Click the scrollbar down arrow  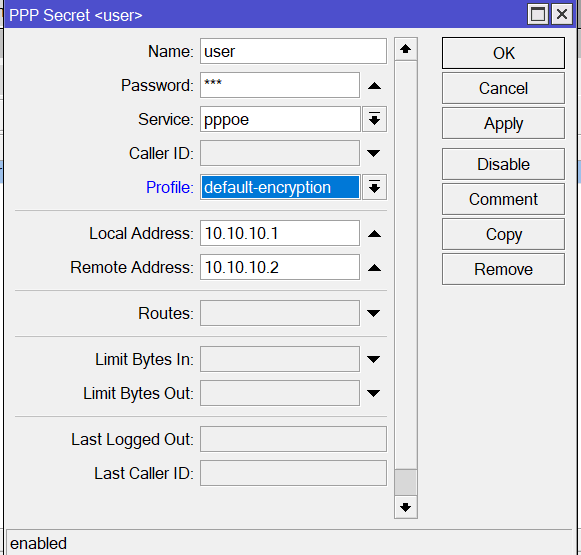click(406, 507)
